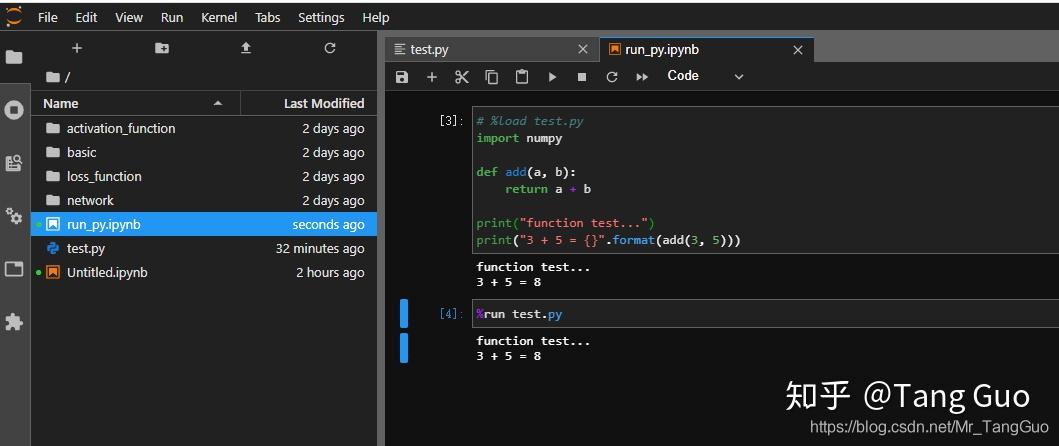
Task: Create a new folder with folder-plus icon
Action: [x=162, y=48]
